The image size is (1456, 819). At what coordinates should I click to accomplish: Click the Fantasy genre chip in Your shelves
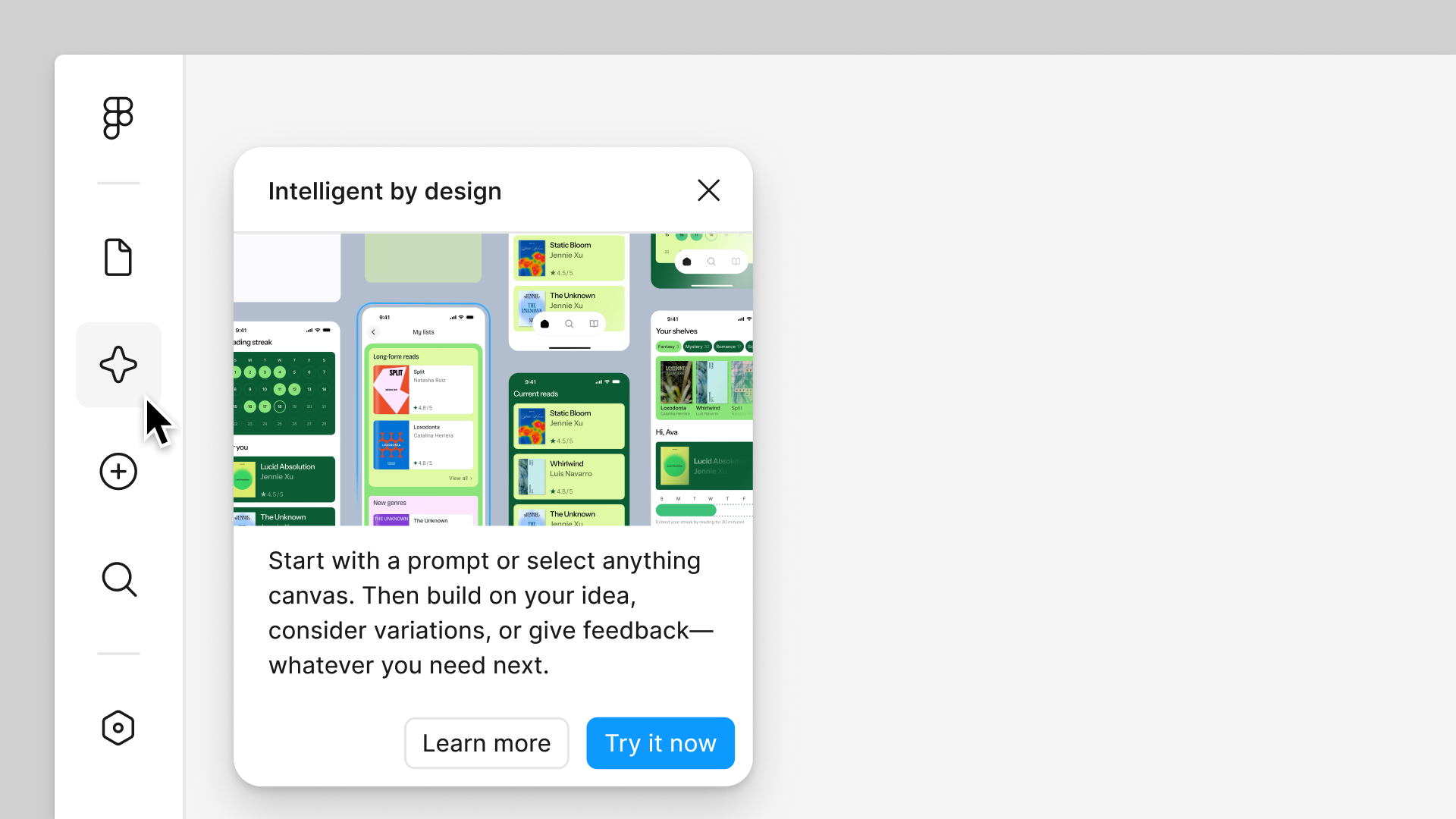point(668,347)
